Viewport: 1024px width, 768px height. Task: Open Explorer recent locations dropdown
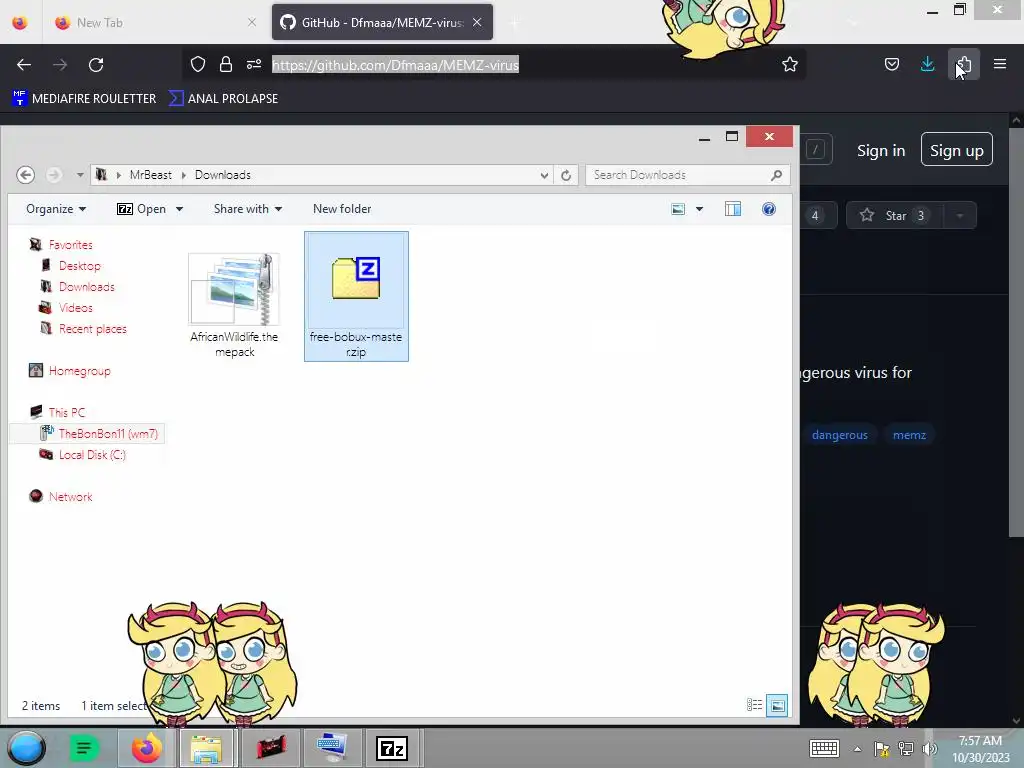click(80, 175)
